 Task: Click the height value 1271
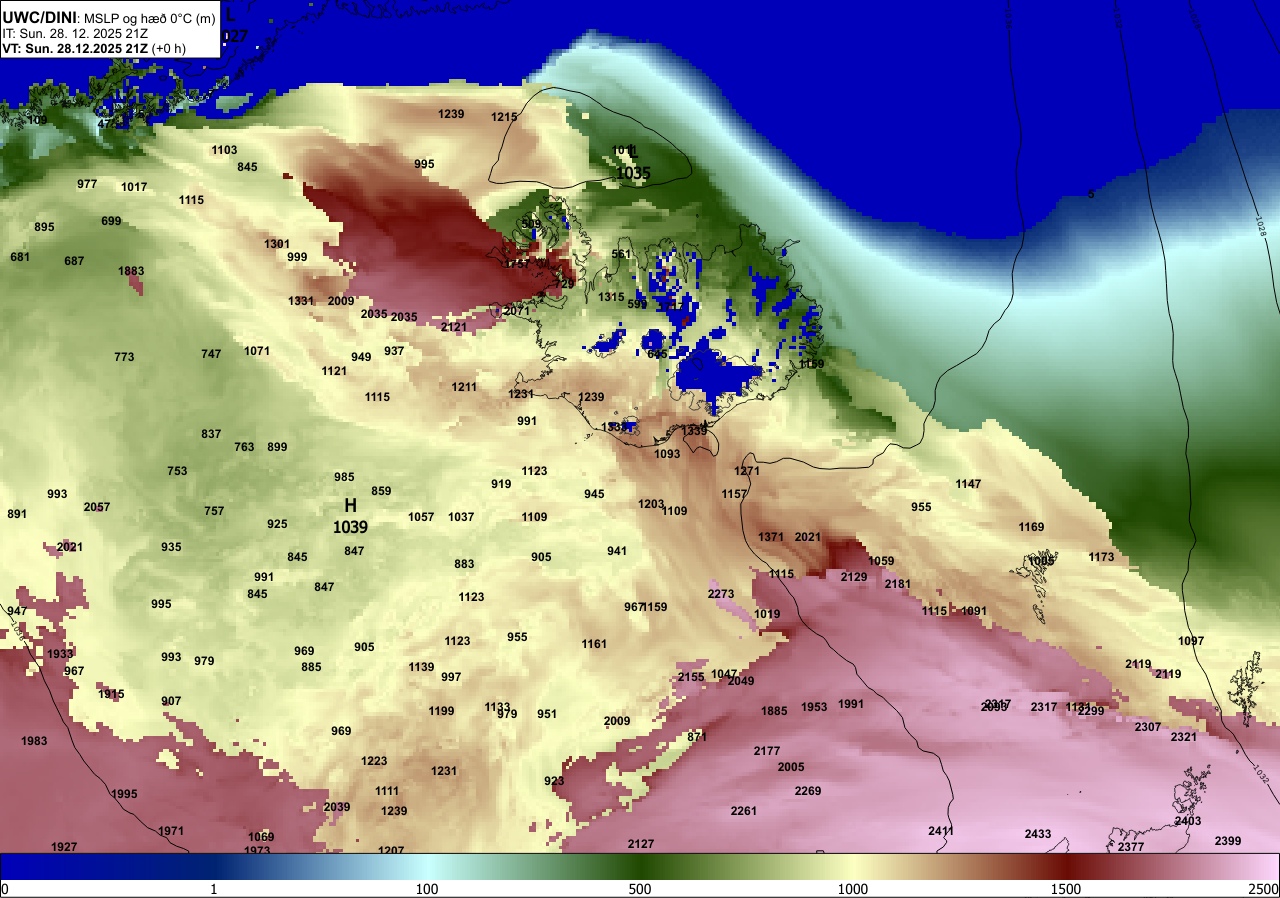[747, 471]
